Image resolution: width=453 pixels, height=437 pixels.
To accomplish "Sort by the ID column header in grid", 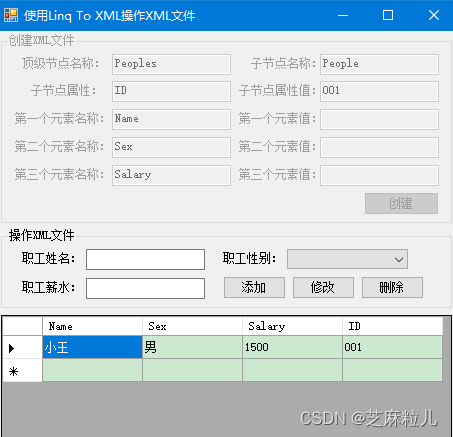I will coord(392,326).
